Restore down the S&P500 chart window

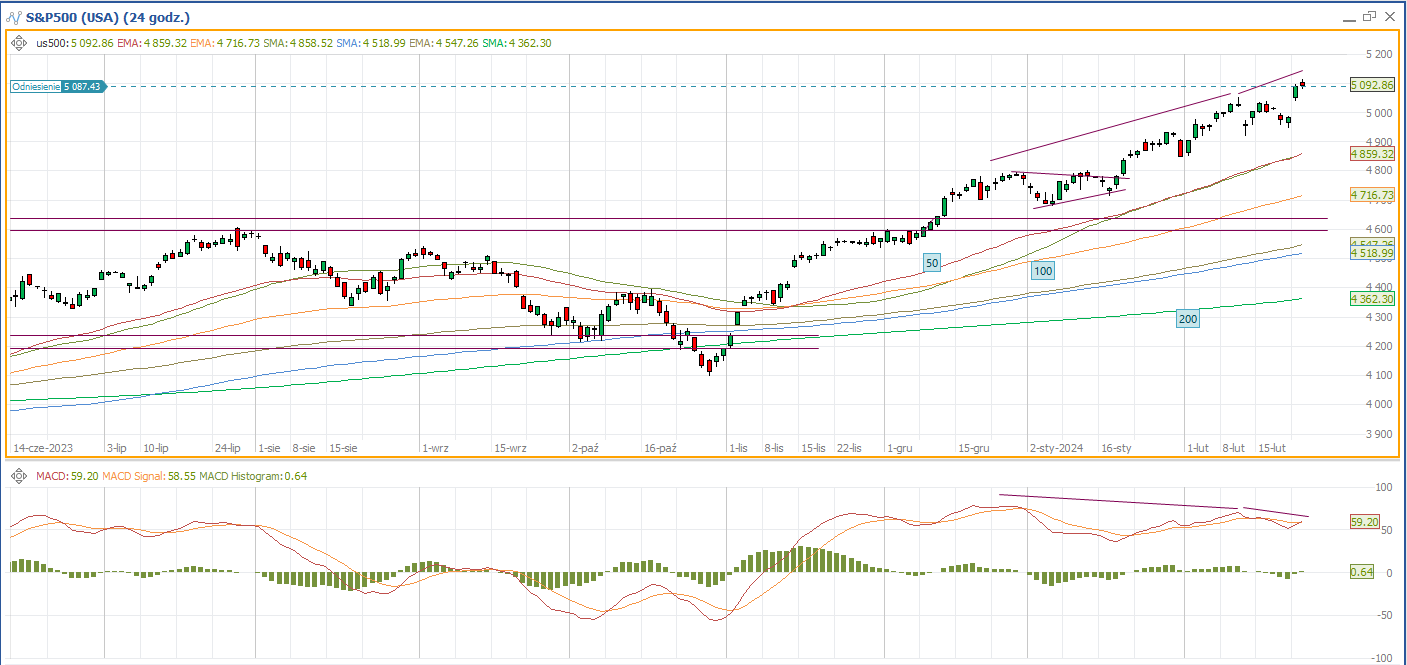pos(1369,16)
